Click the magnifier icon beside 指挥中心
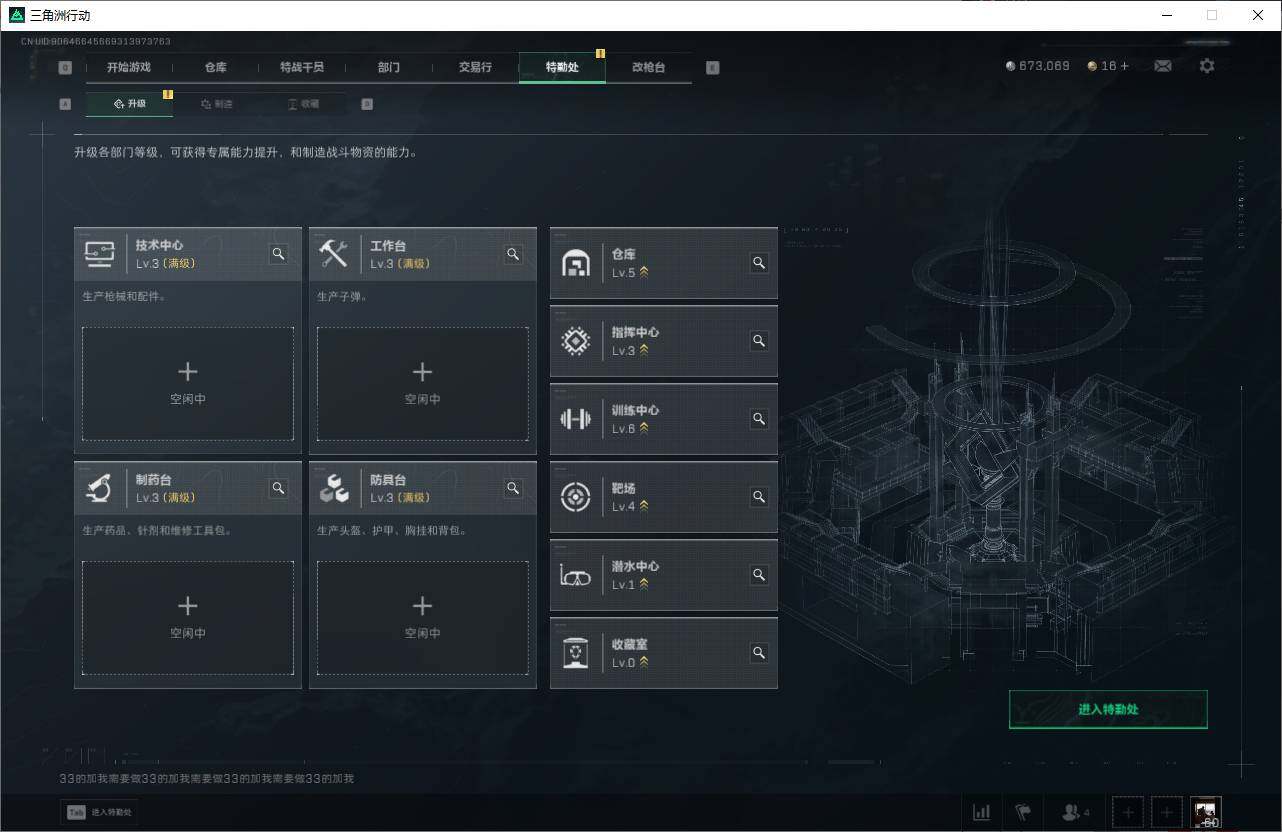 (x=759, y=340)
